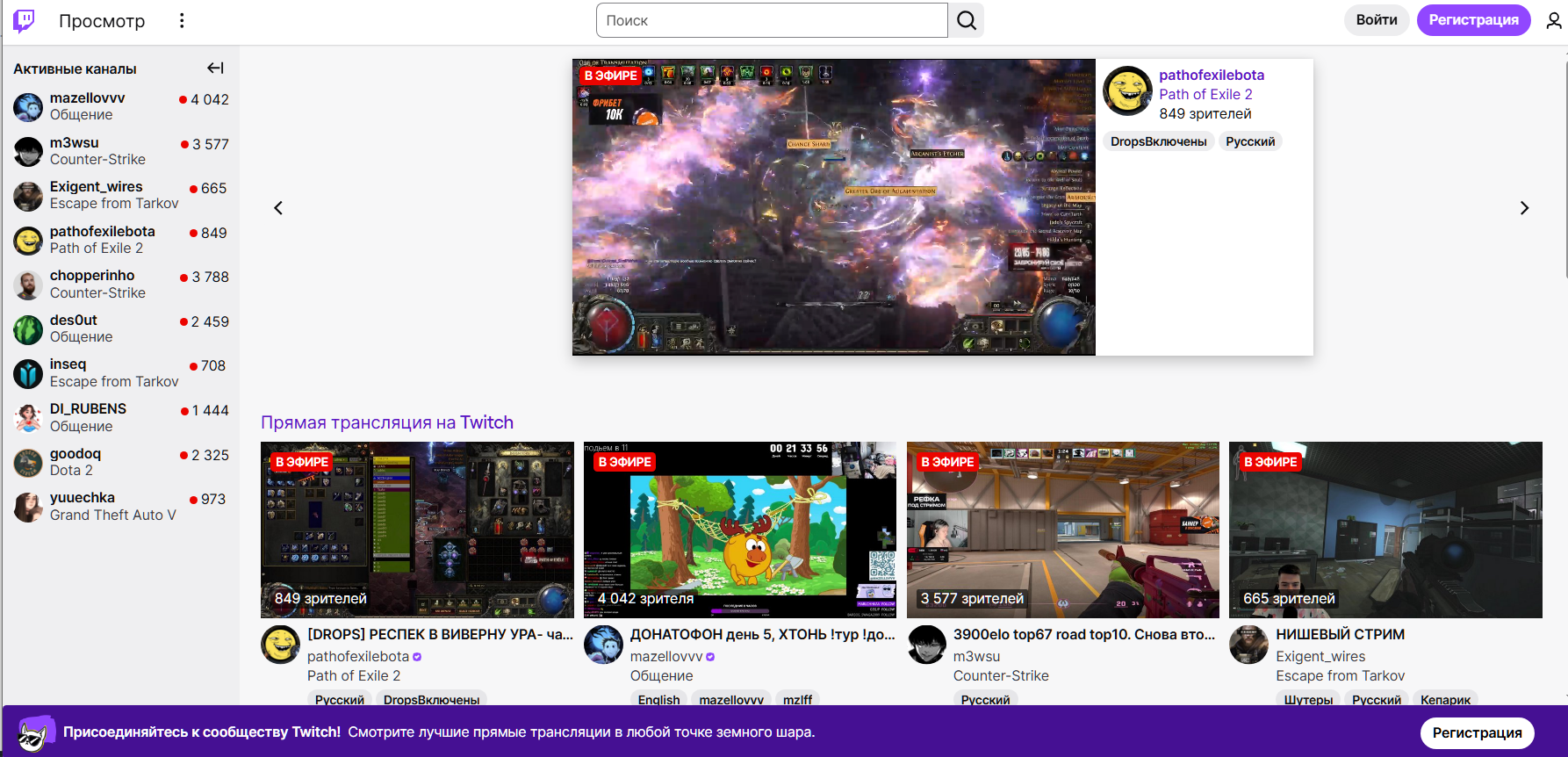Open yuuechka avatar in sidebar

(28, 507)
